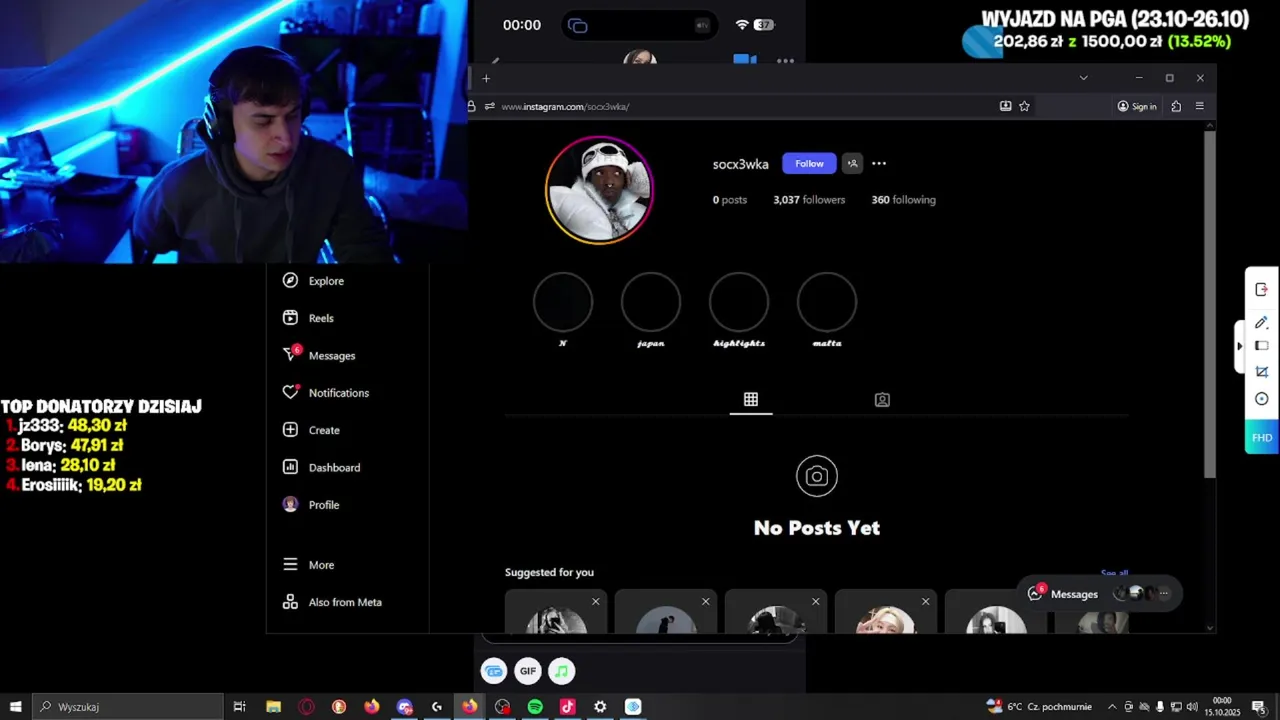The image size is (1280, 720).
Task: Click site permissions icon beside URL
Action: pos(490,106)
